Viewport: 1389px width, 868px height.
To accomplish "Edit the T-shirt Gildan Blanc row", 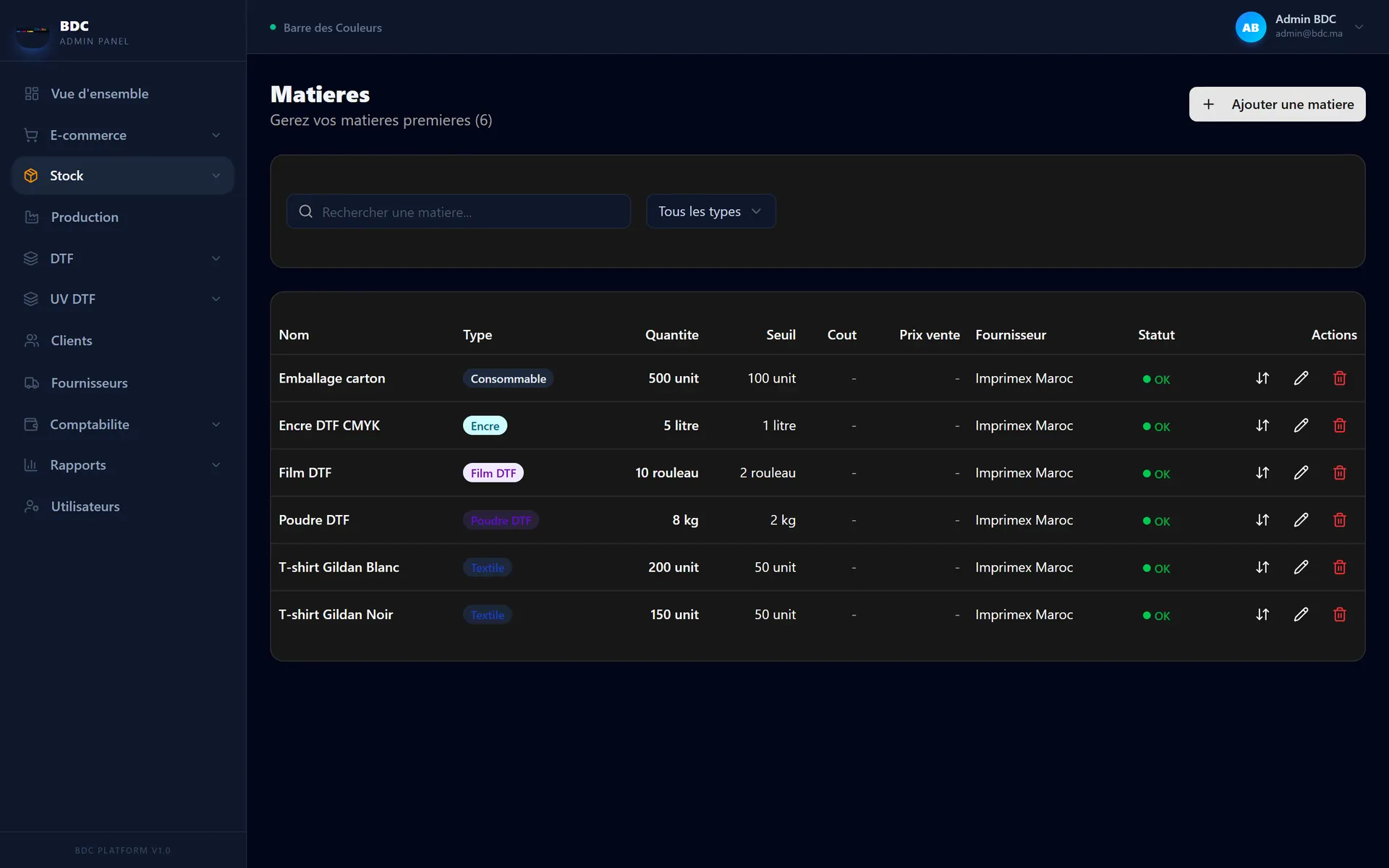I will tap(1301, 567).
